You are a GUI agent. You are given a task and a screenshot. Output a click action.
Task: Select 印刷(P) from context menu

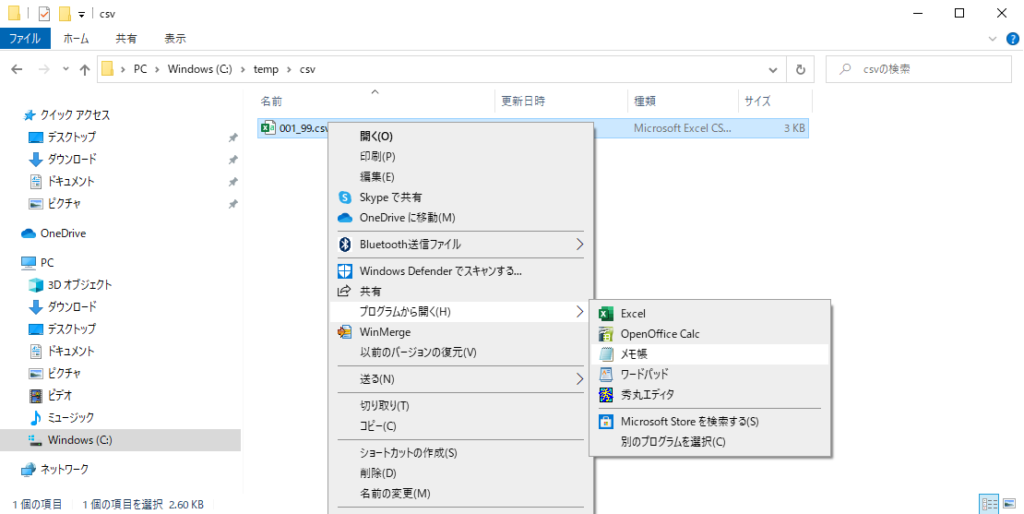pos(460,156)
